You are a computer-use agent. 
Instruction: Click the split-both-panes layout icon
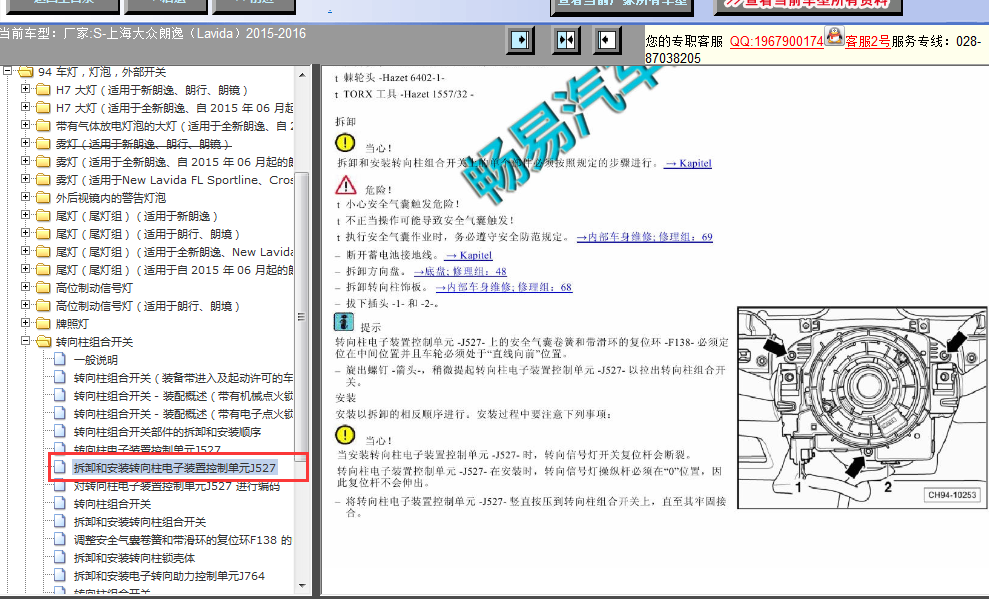[566, 41]
